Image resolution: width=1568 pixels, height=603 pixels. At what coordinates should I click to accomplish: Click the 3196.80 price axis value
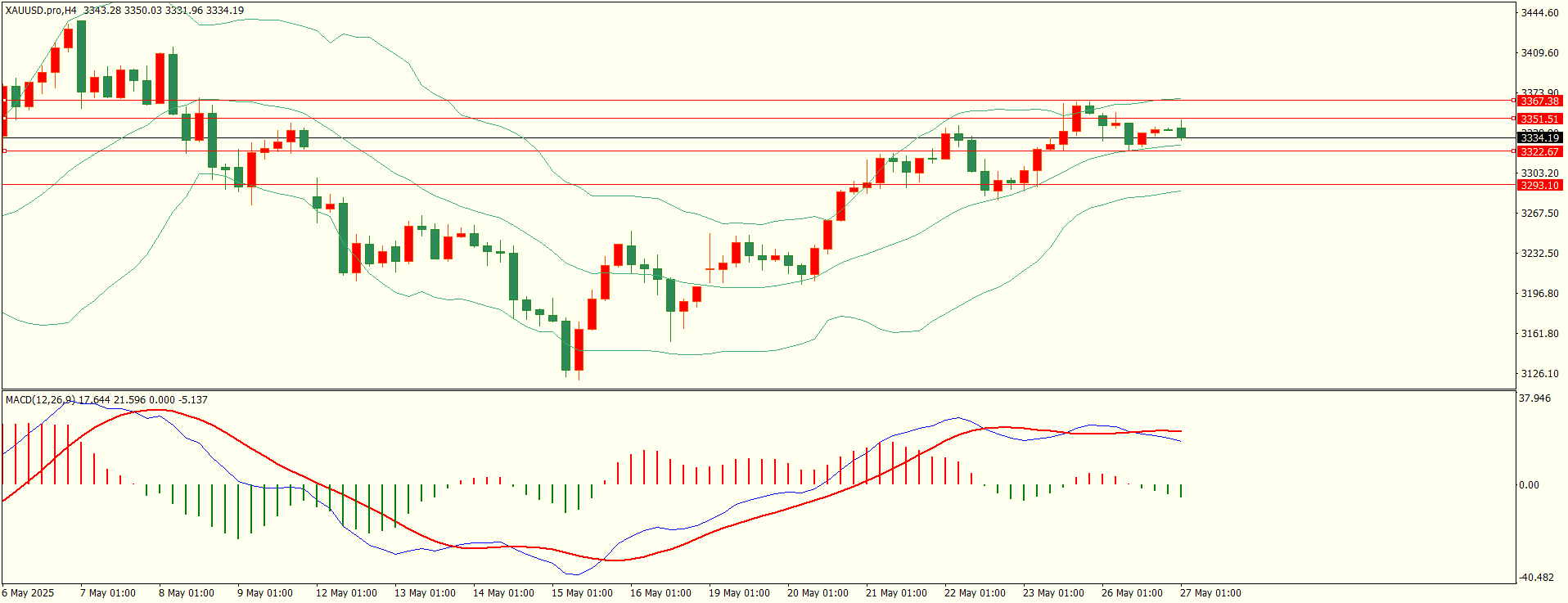1539,294
